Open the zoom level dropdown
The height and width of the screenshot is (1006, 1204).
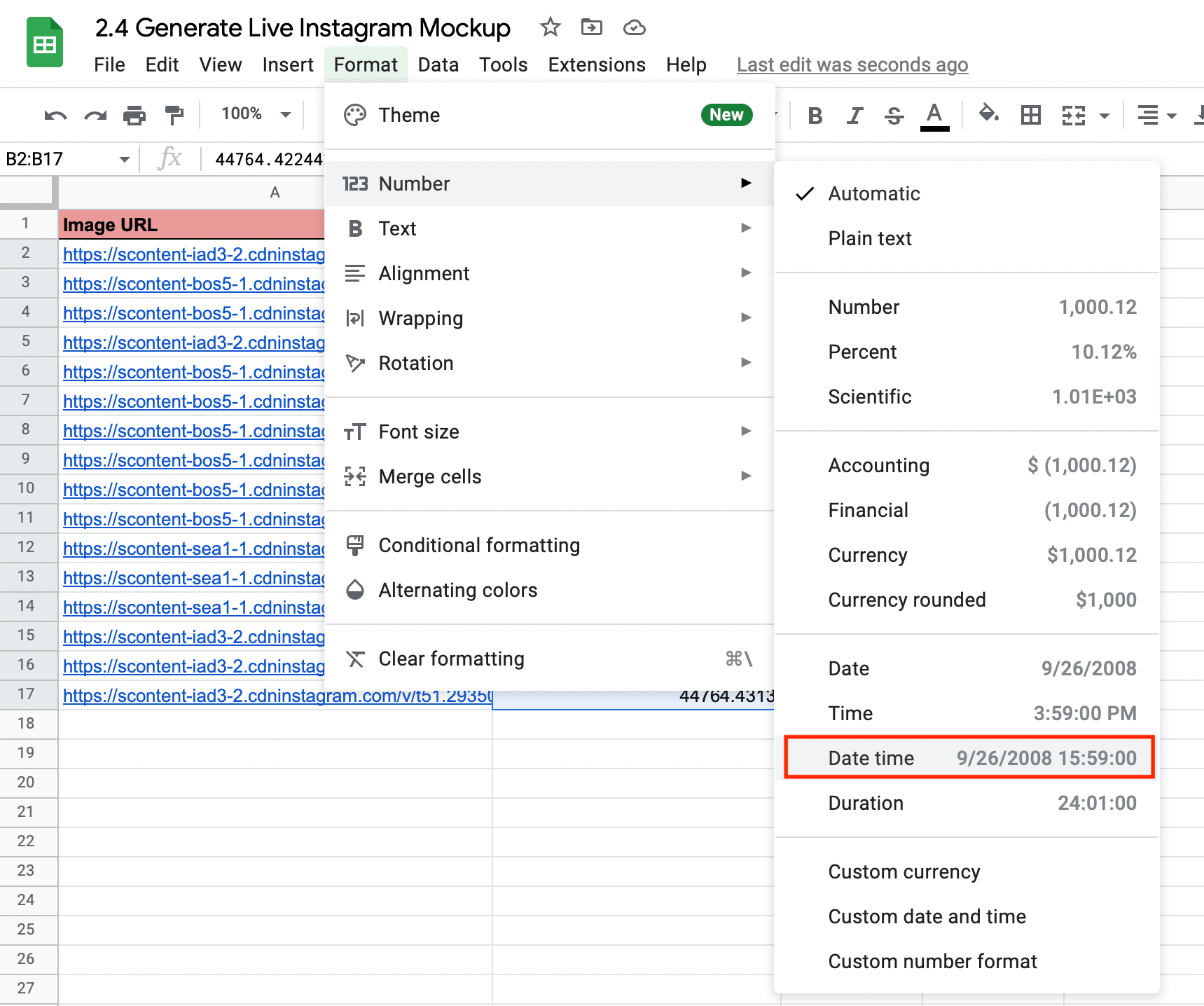pyautogui.click(x=252, y=113)
